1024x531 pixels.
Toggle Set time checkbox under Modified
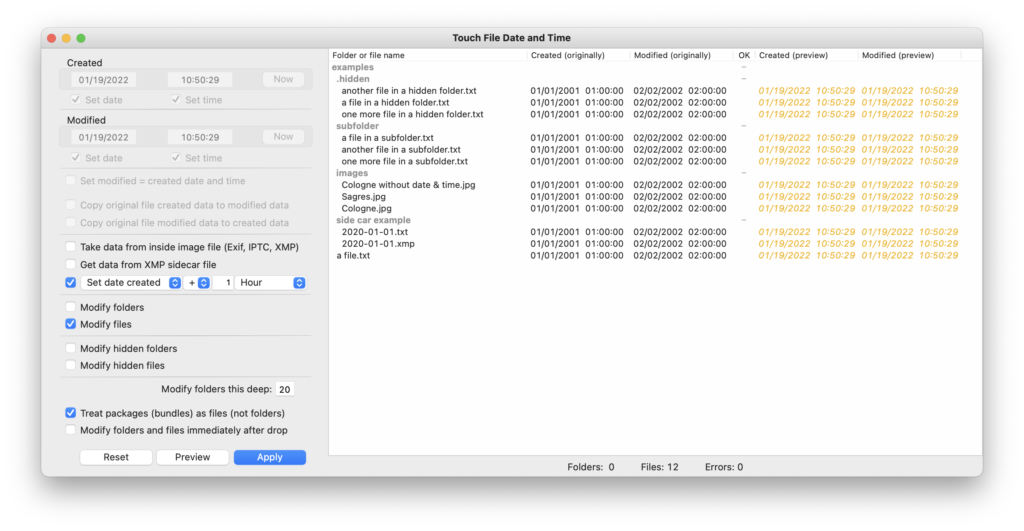[x=176, y=157]
